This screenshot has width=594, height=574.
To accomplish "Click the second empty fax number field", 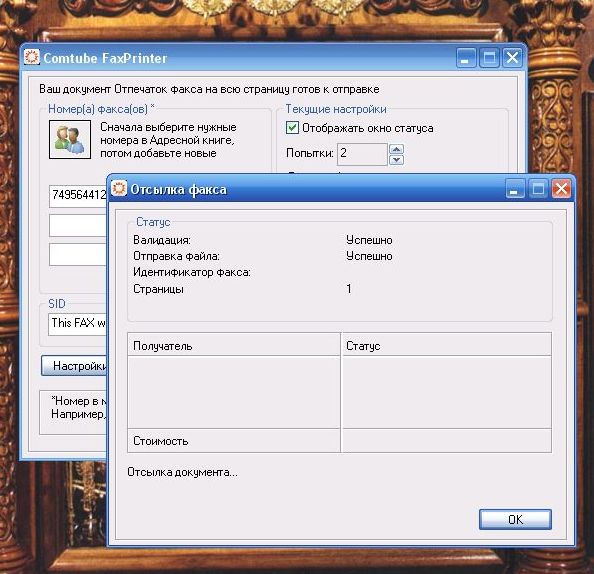I will 78,225.
